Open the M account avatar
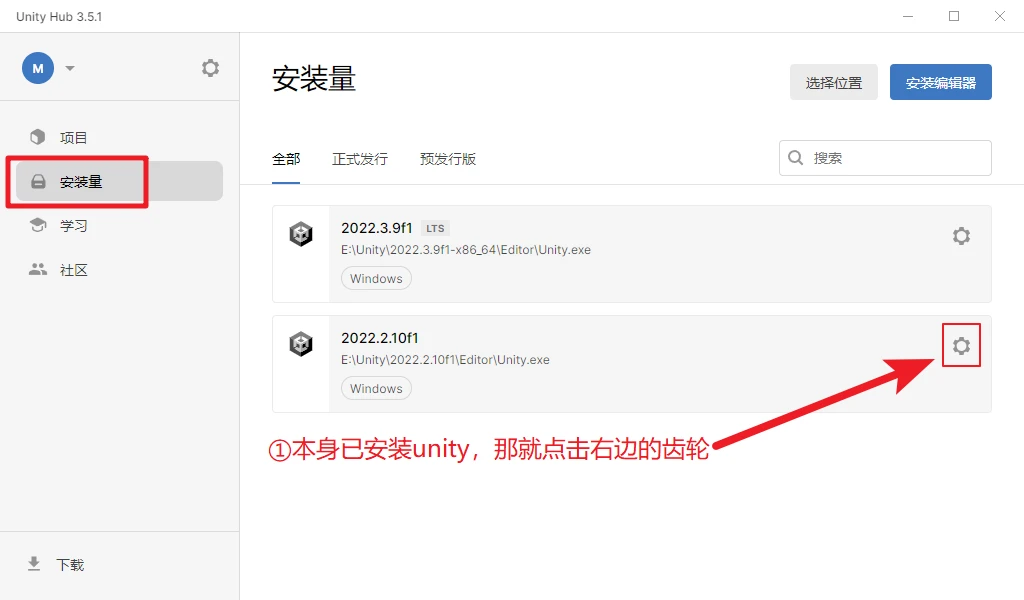1024x600 pixels. click(38, 68)
